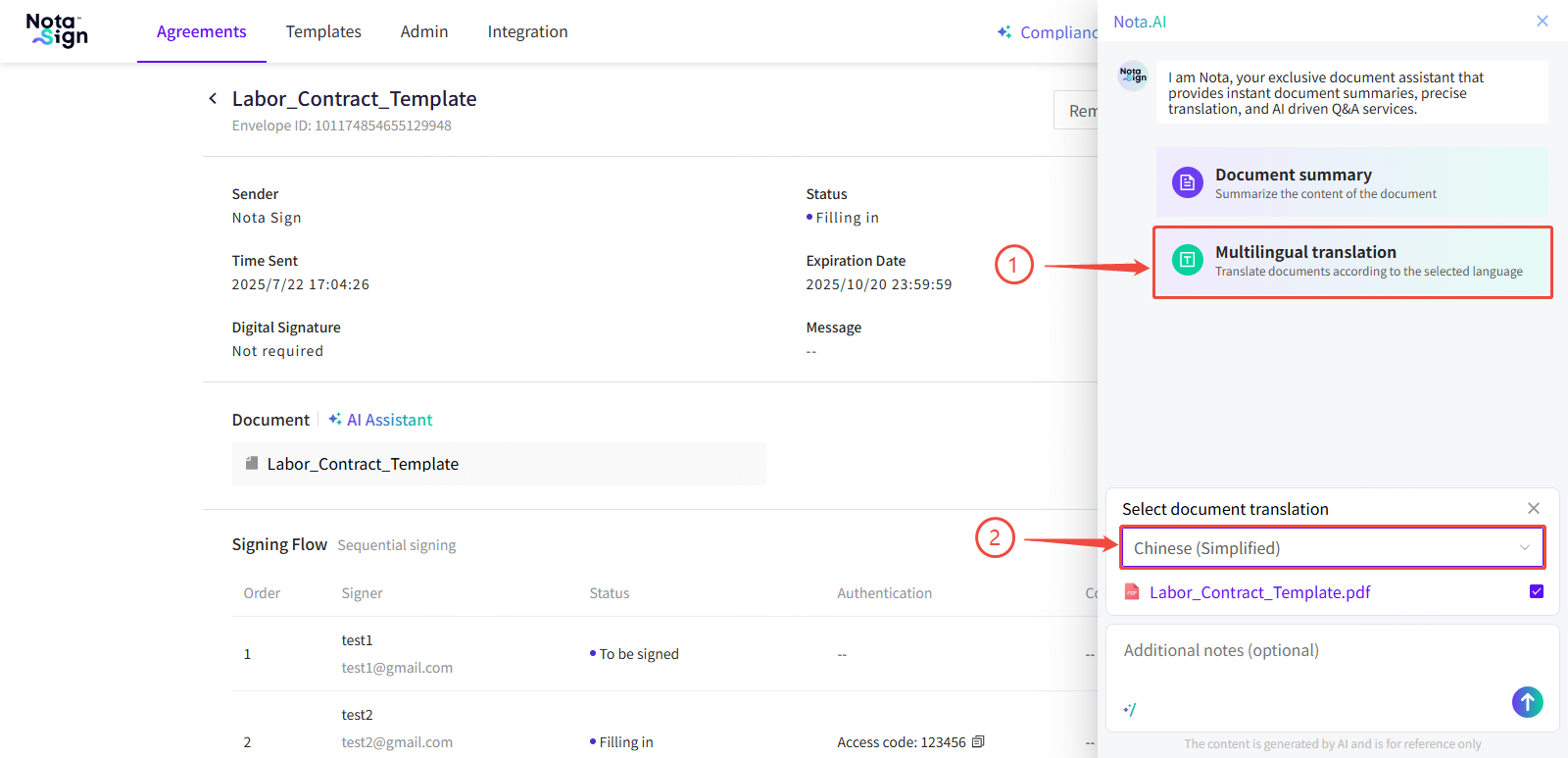
Task: Click the dropdown chevron arrow for language
Action: pyautogui.click(x=1524, y=548)
